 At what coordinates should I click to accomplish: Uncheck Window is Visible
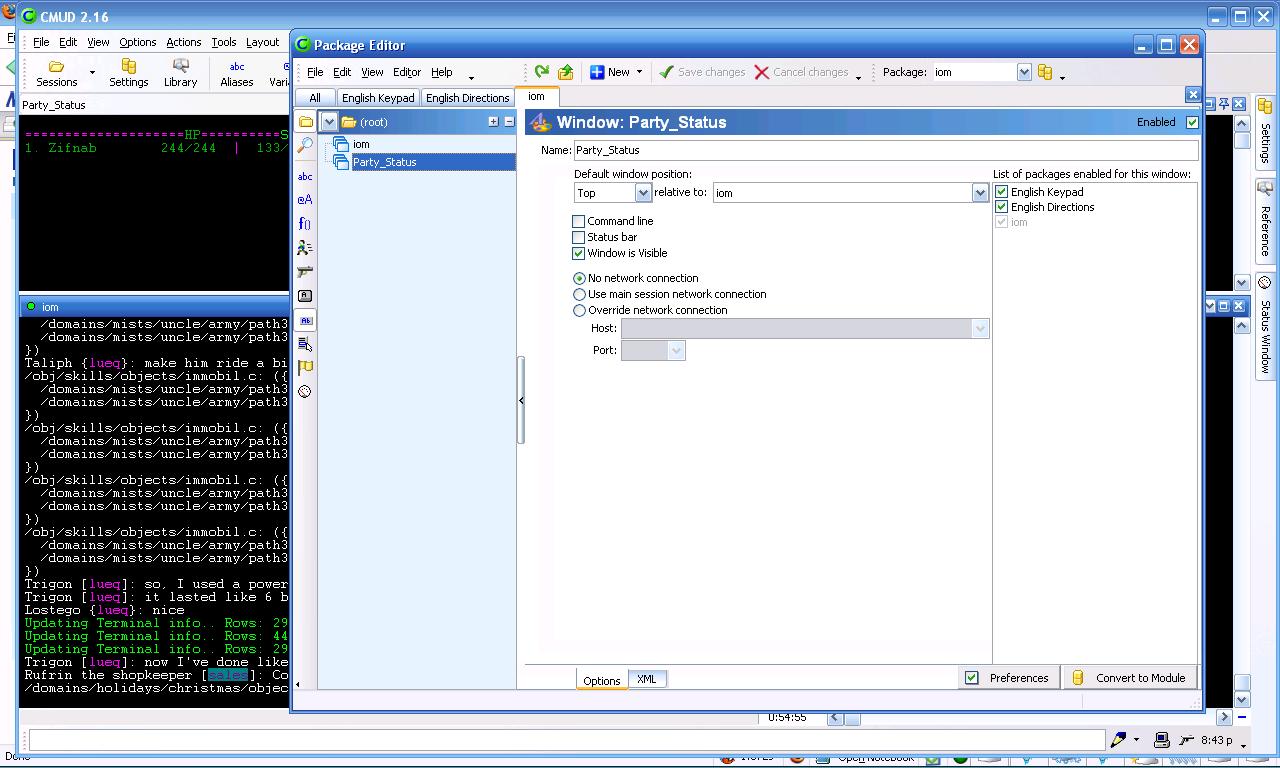pos(578,253)
